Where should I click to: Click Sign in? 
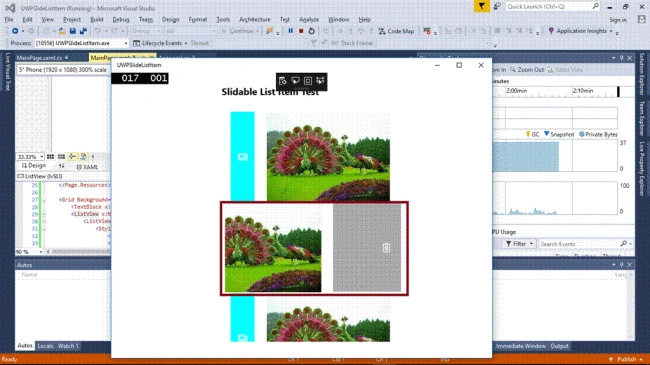(x=618, y=19)
